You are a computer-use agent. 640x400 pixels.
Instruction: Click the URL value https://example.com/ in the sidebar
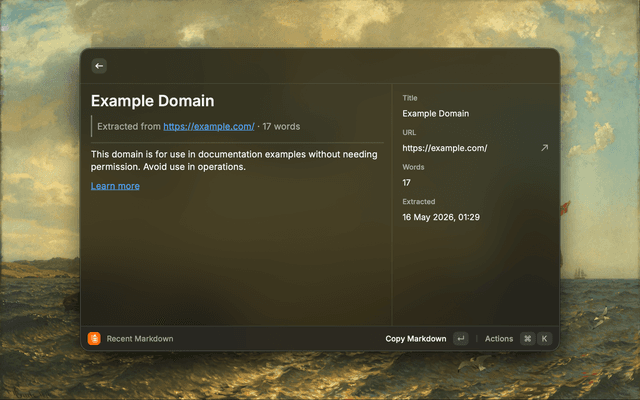pyautogui.click(x=445, y=148)
